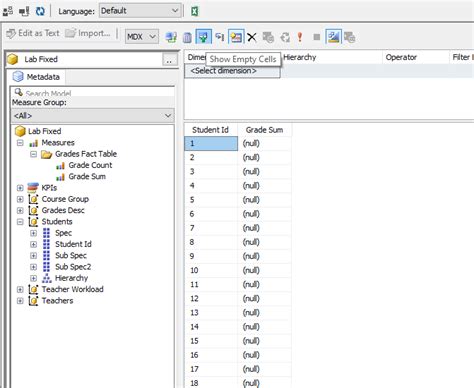Viewport: 474px width, 388px height.
Task: Click the last greyed toolbar icon
Action: pyautogui.click(x=349, y=37)
